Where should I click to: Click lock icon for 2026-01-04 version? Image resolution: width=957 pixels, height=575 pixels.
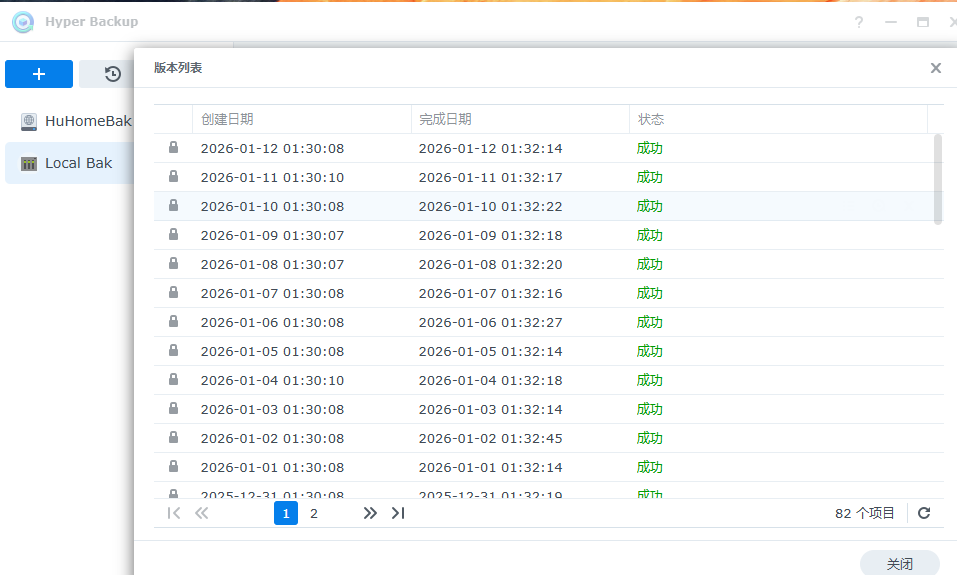[x=173, y=379]
